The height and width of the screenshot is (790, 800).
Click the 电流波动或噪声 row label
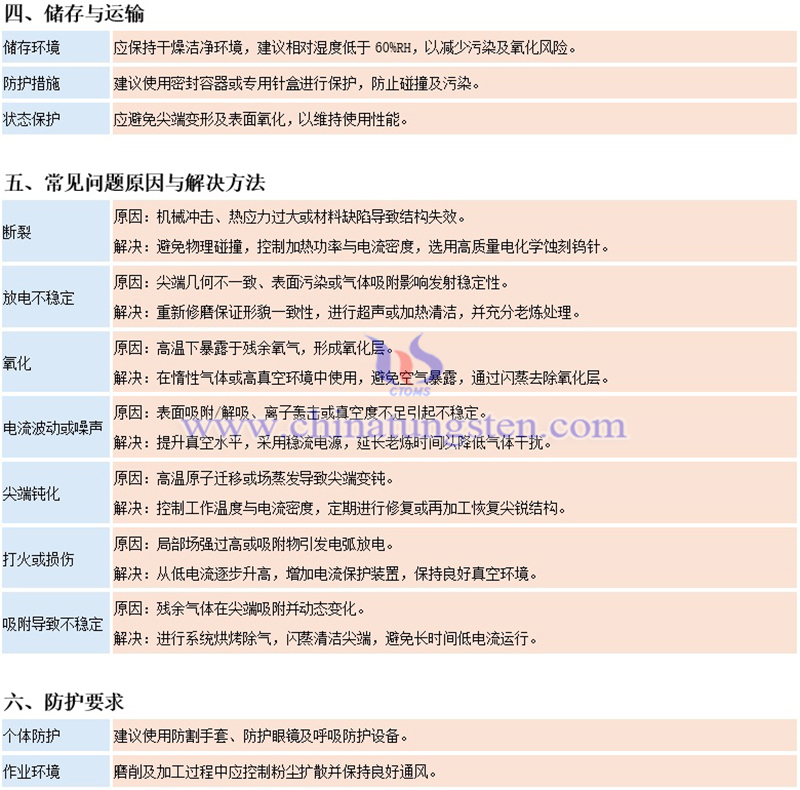(x=55, y=428)
